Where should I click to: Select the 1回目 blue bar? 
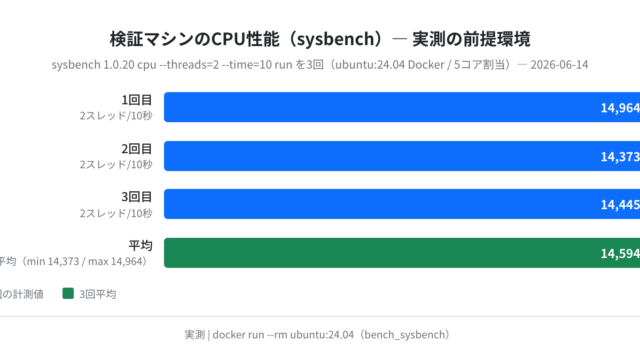pyautogui.click(x=402, y=107)
